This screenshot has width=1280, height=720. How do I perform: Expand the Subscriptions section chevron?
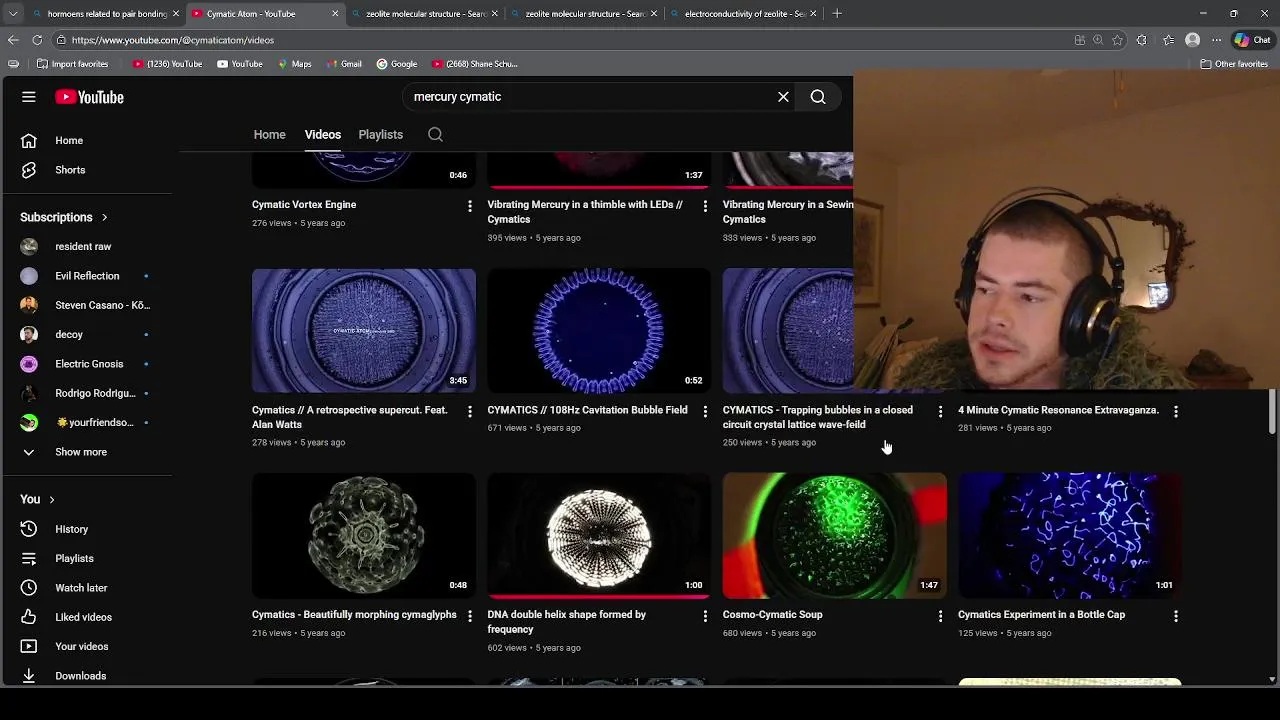pyautogui.click(x=104, y=217)
